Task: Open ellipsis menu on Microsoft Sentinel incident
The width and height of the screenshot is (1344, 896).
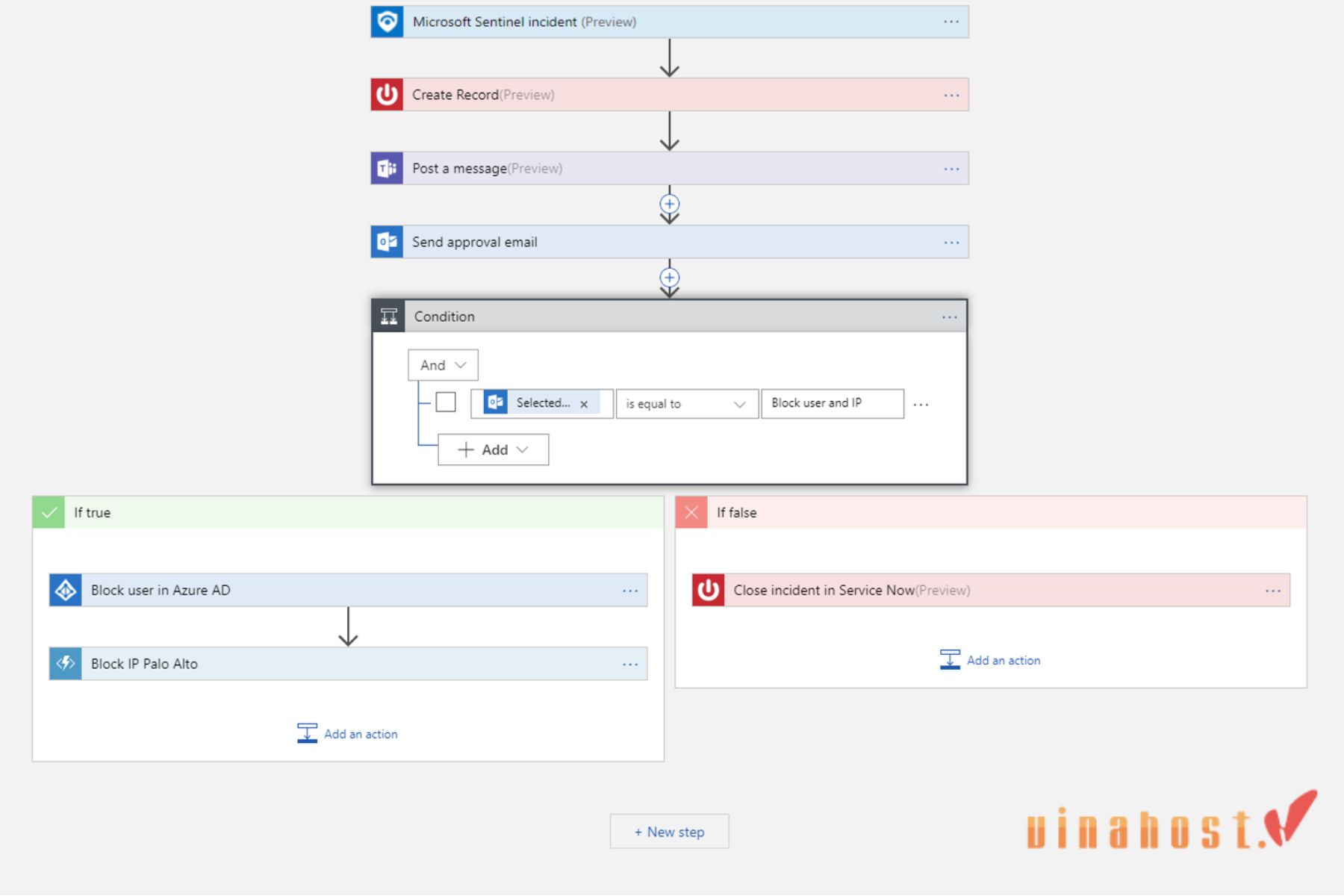Action: [x=951, y=22]
